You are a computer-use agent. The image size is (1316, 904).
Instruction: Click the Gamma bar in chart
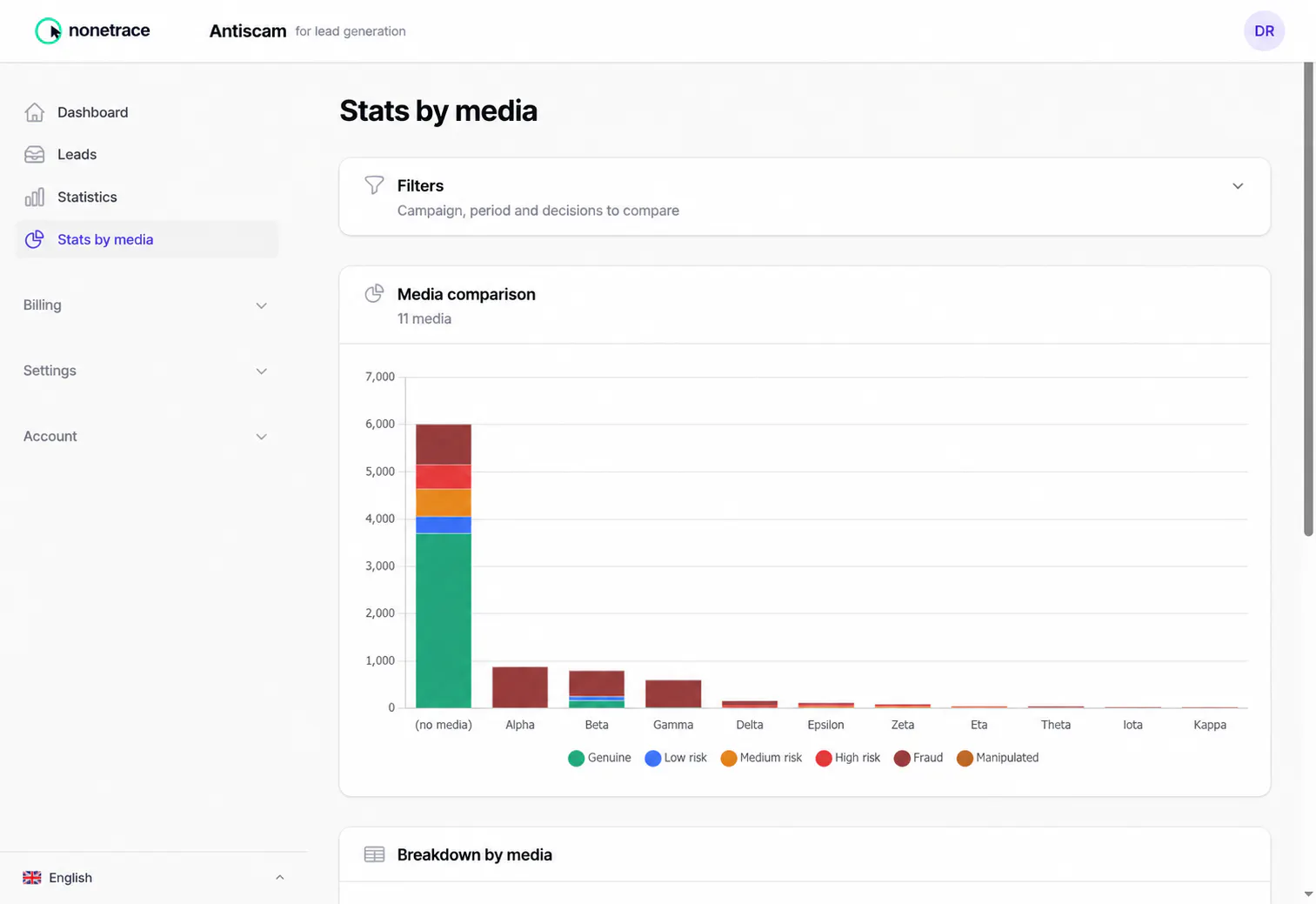[673, 693]
